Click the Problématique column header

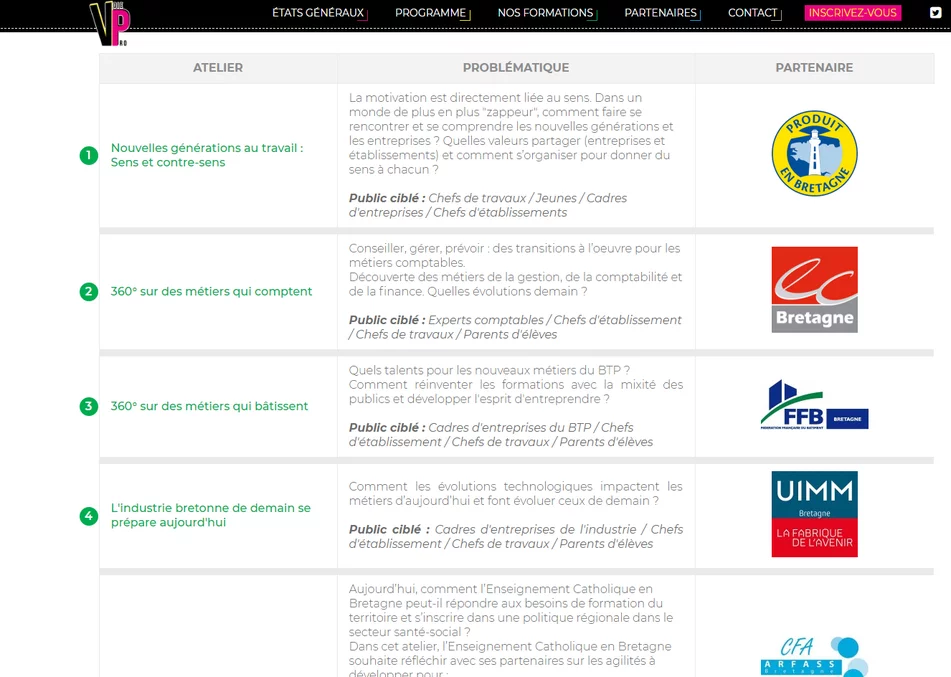pyautogui.click(x=515, y=68)
